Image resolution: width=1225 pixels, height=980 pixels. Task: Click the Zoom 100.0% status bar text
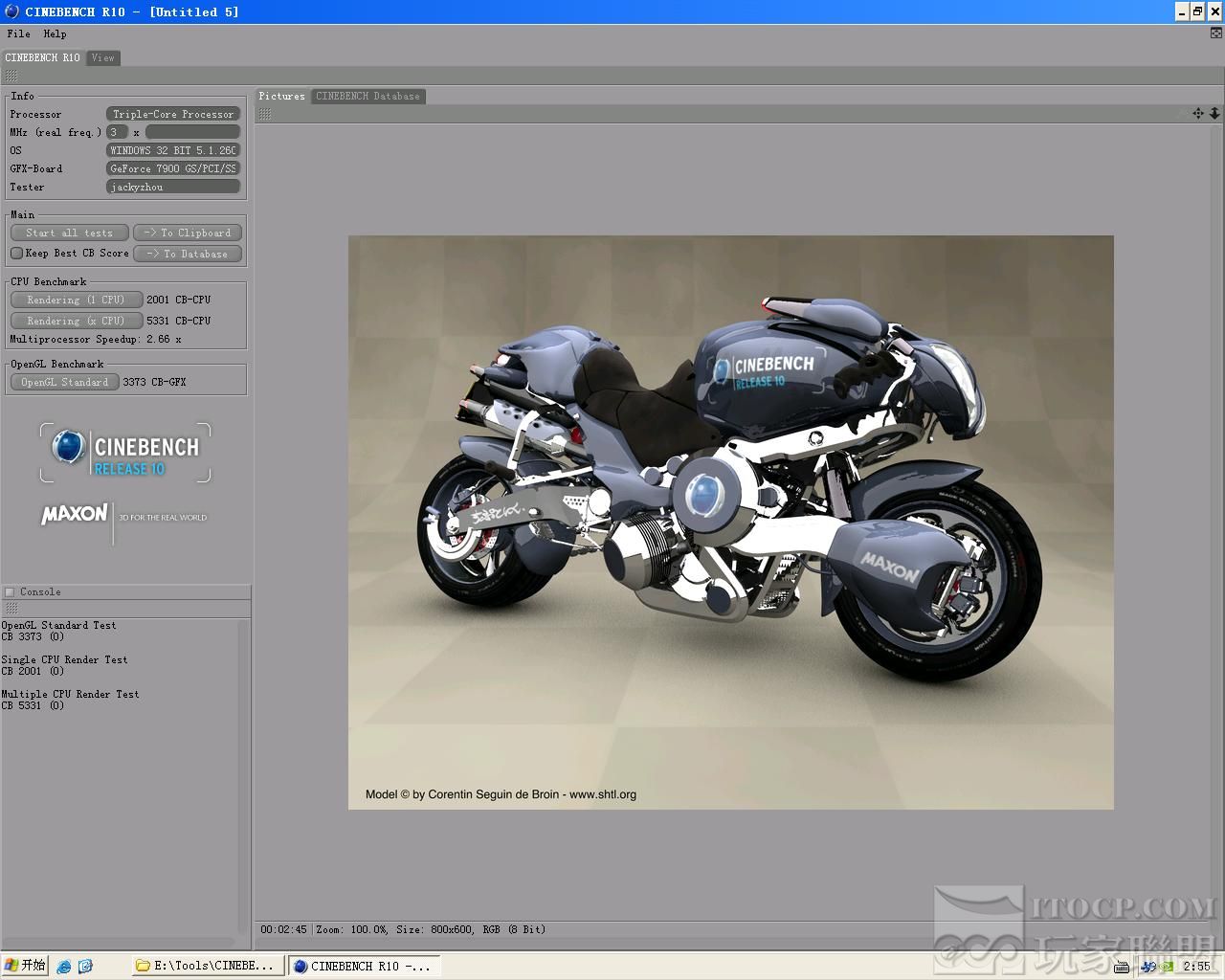[352, 929]
